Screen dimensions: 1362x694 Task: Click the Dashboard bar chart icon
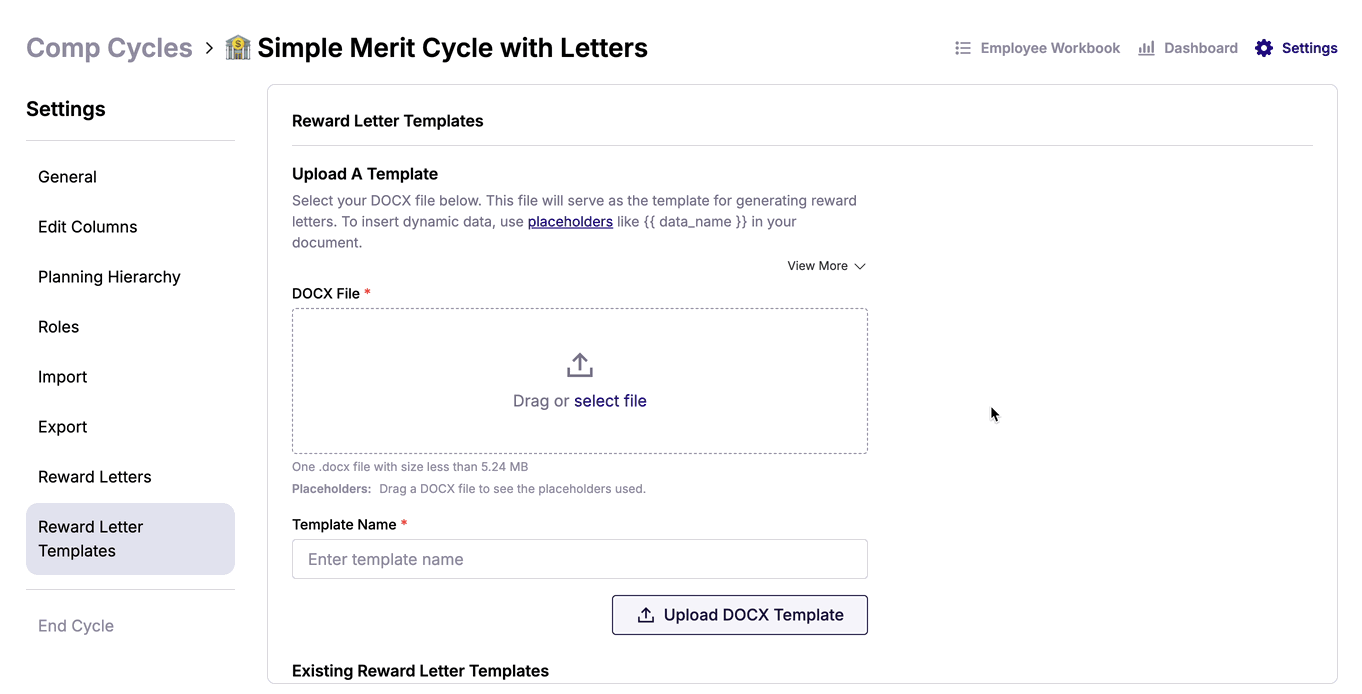click(1147, 48)
